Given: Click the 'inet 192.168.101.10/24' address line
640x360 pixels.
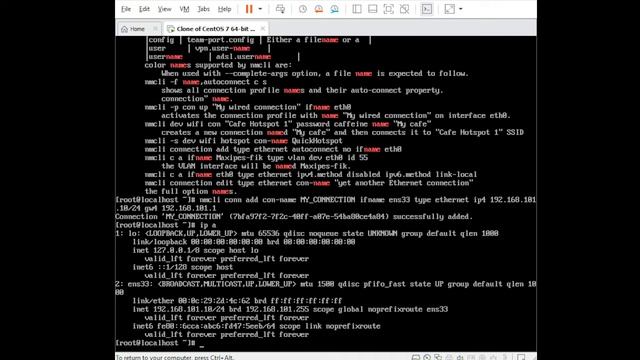Looking at the screenshot, I should pos(290,309).
